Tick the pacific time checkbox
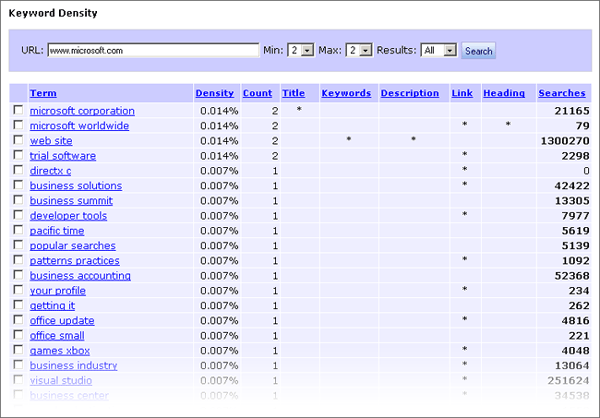 (x=18, y=230)
